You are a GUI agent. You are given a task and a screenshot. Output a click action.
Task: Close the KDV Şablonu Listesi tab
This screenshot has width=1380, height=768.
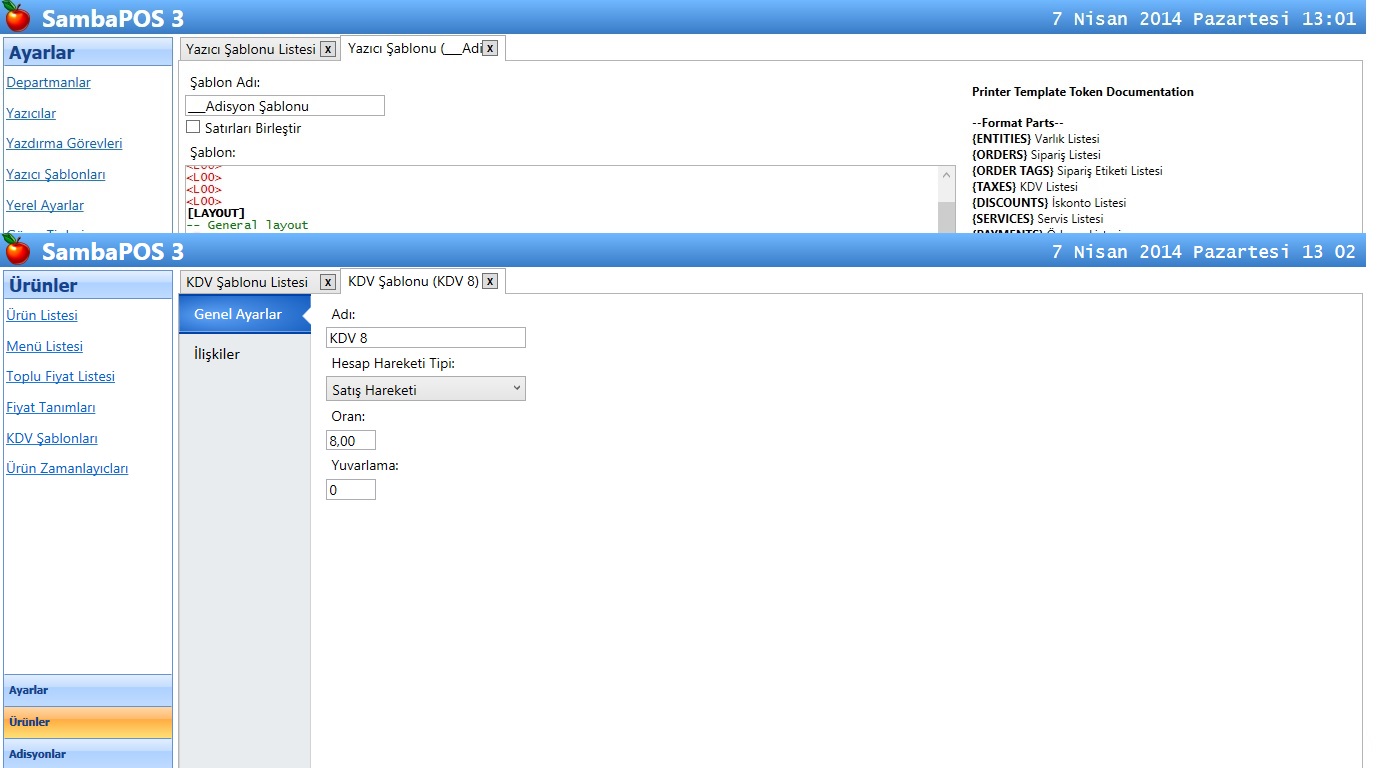(327, 282)
